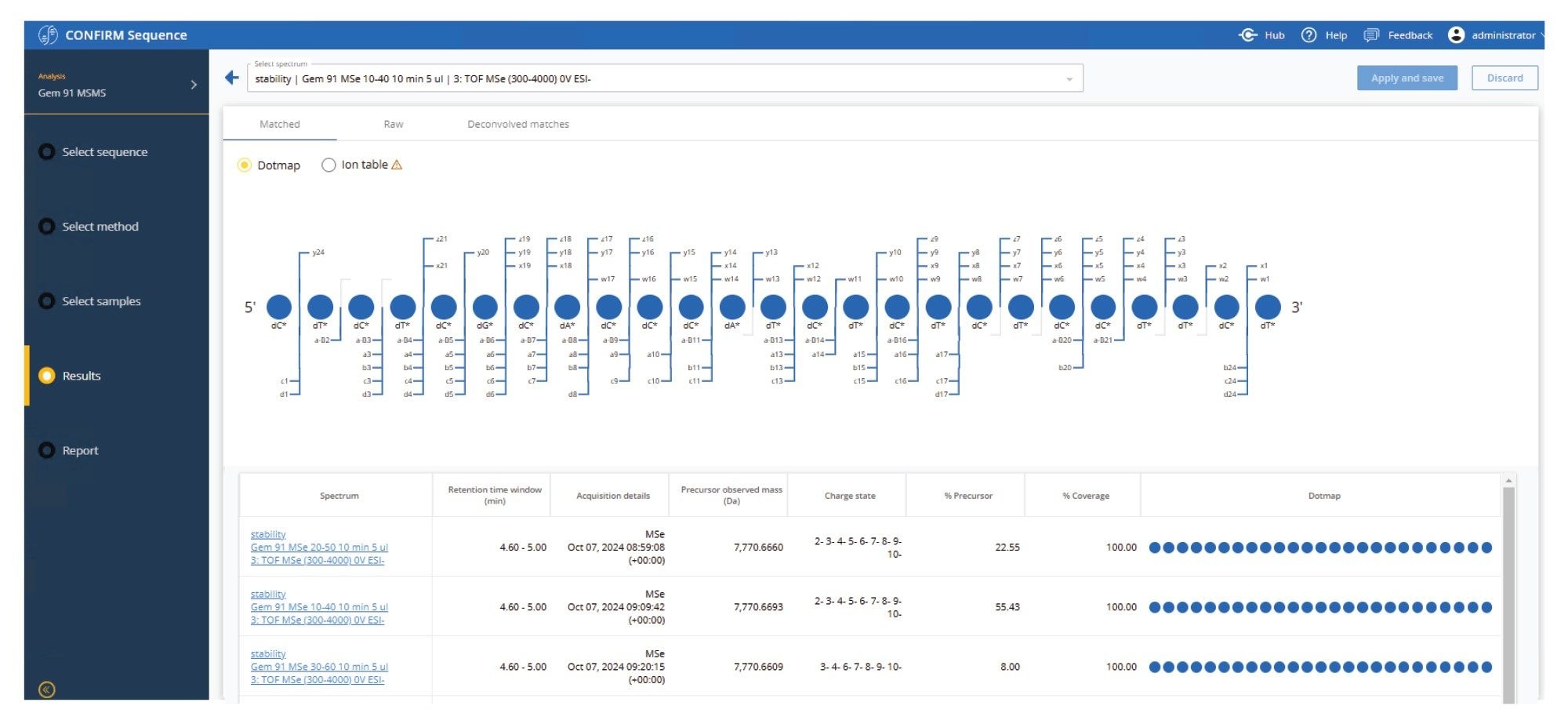Open Gem 91 MSe 10-40 spectrum link
The width and height of the screenshot is (1568, 724).
[x=319, y=607]
